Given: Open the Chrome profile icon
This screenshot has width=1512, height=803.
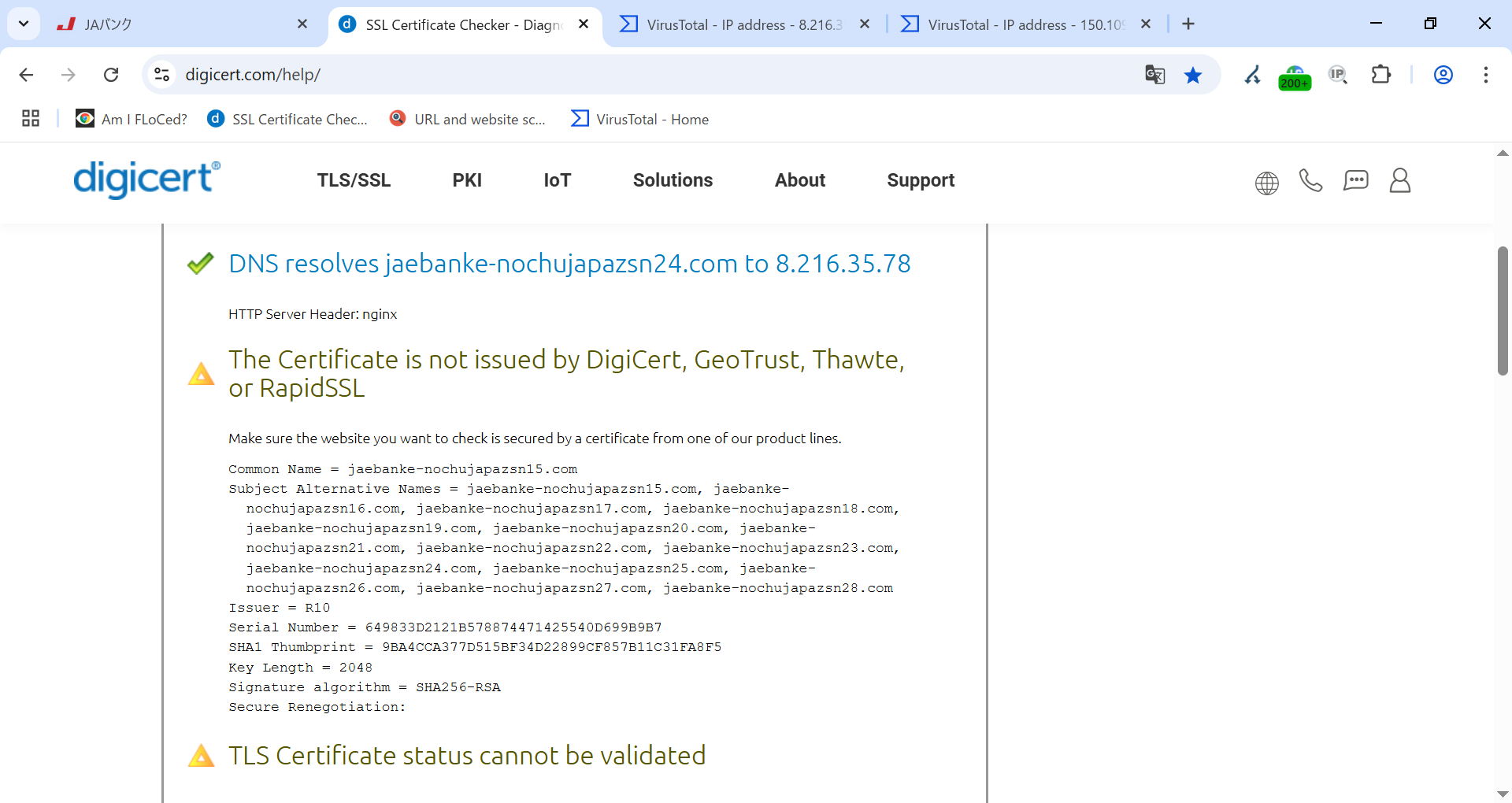Looking at the screenshot, I should (x=1443, y=75).
